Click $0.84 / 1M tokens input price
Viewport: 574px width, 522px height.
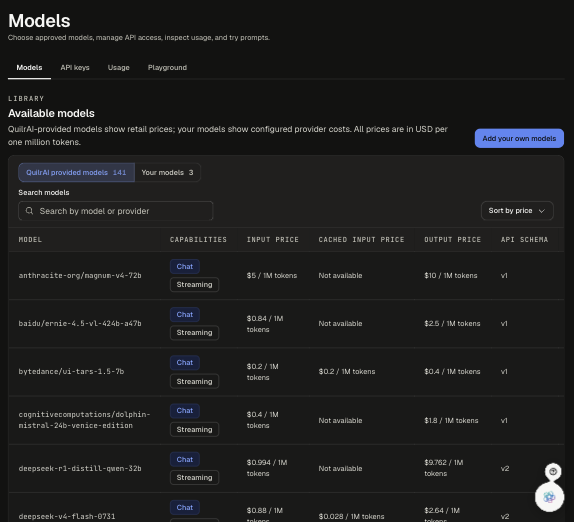265,324
